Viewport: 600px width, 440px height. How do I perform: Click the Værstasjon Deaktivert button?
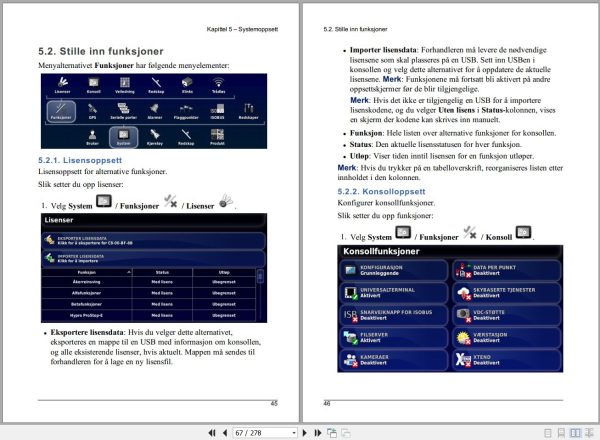pos(507,337)
